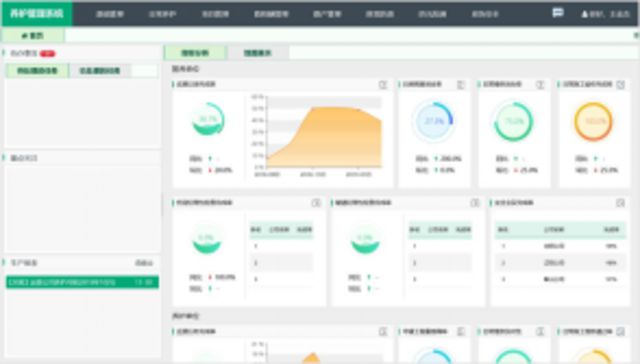Click the orange 100% circular gauge
The height and width of the screenshot is (364, 640).
[593, 121]
